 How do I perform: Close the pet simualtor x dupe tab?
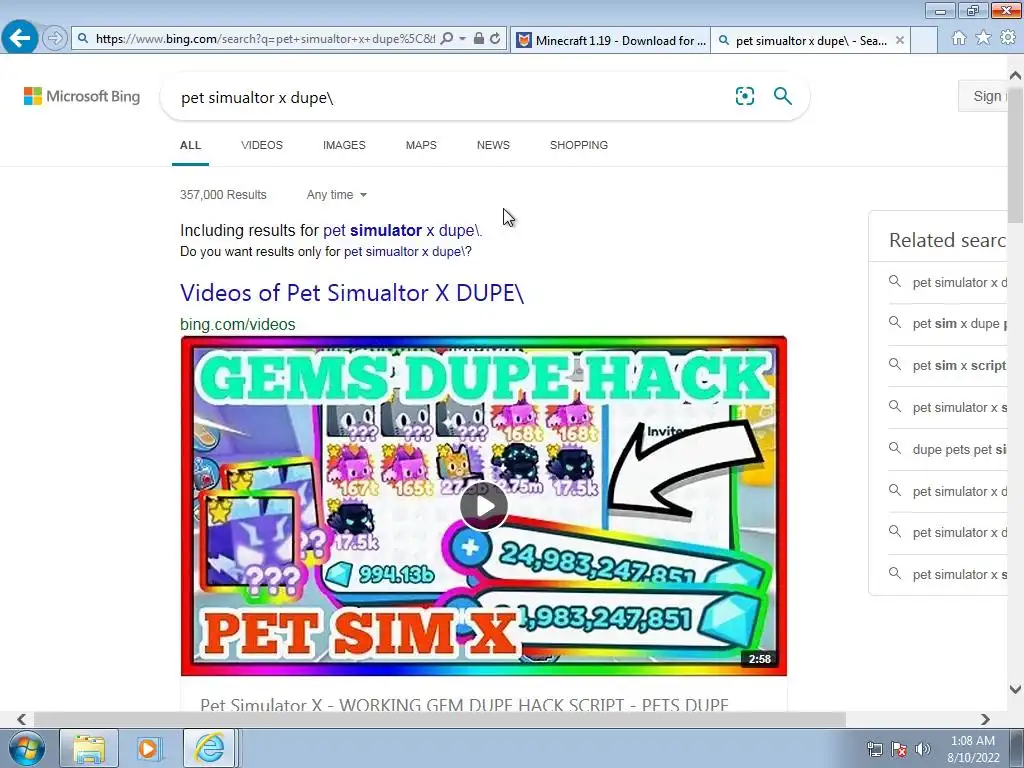900,40
